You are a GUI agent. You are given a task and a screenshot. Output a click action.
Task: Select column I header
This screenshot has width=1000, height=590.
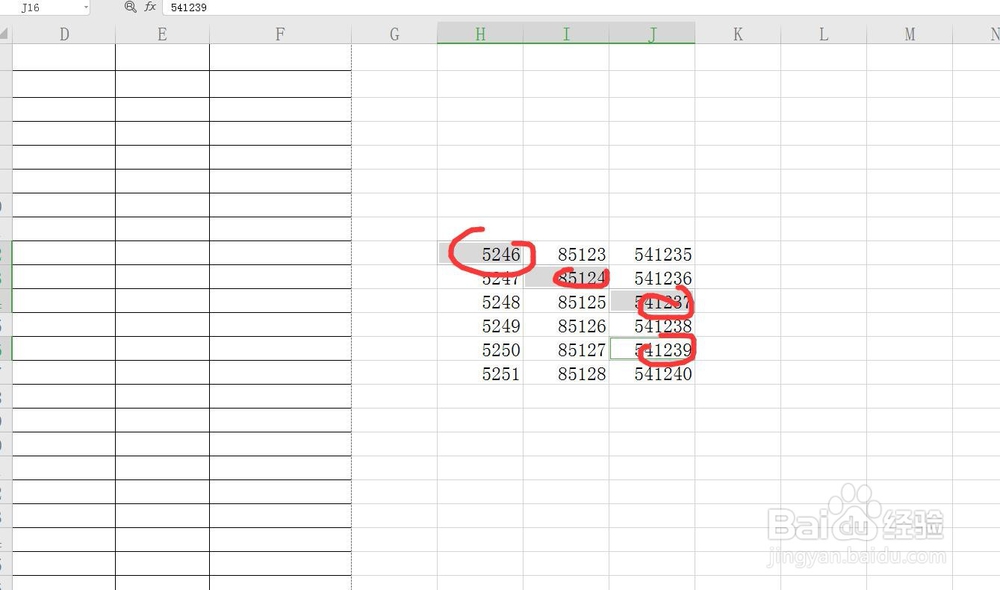click(x=566, y=34)
